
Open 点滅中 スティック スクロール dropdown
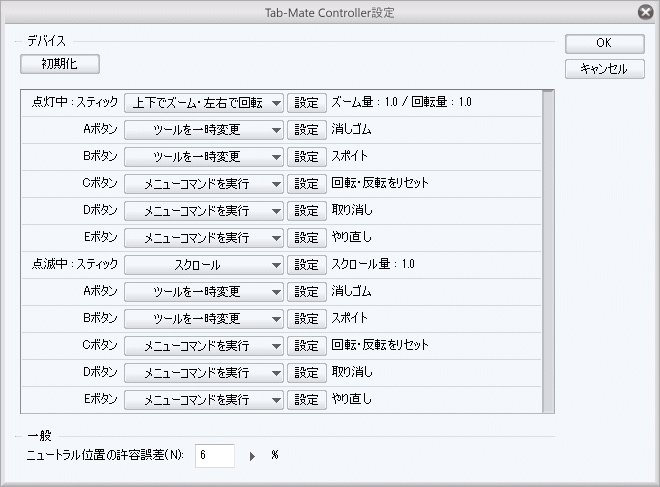tap(204, 265)
